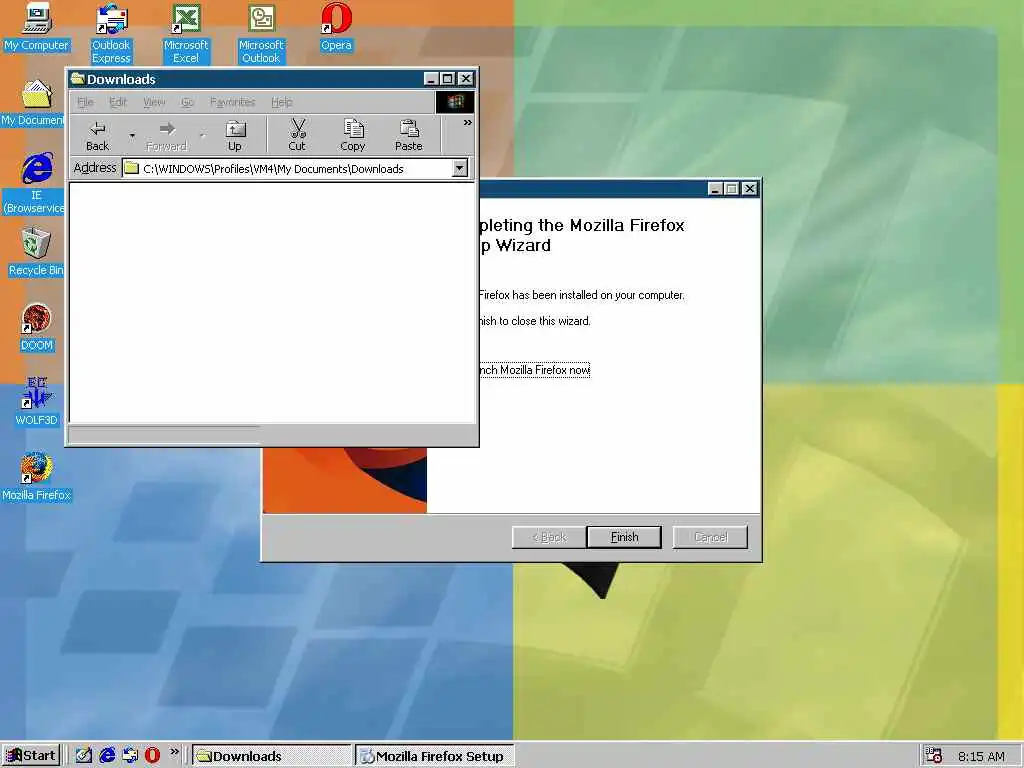1024x768 pixels.
Task: Select the Recycle Bin icon
Action: pos(35,252)
